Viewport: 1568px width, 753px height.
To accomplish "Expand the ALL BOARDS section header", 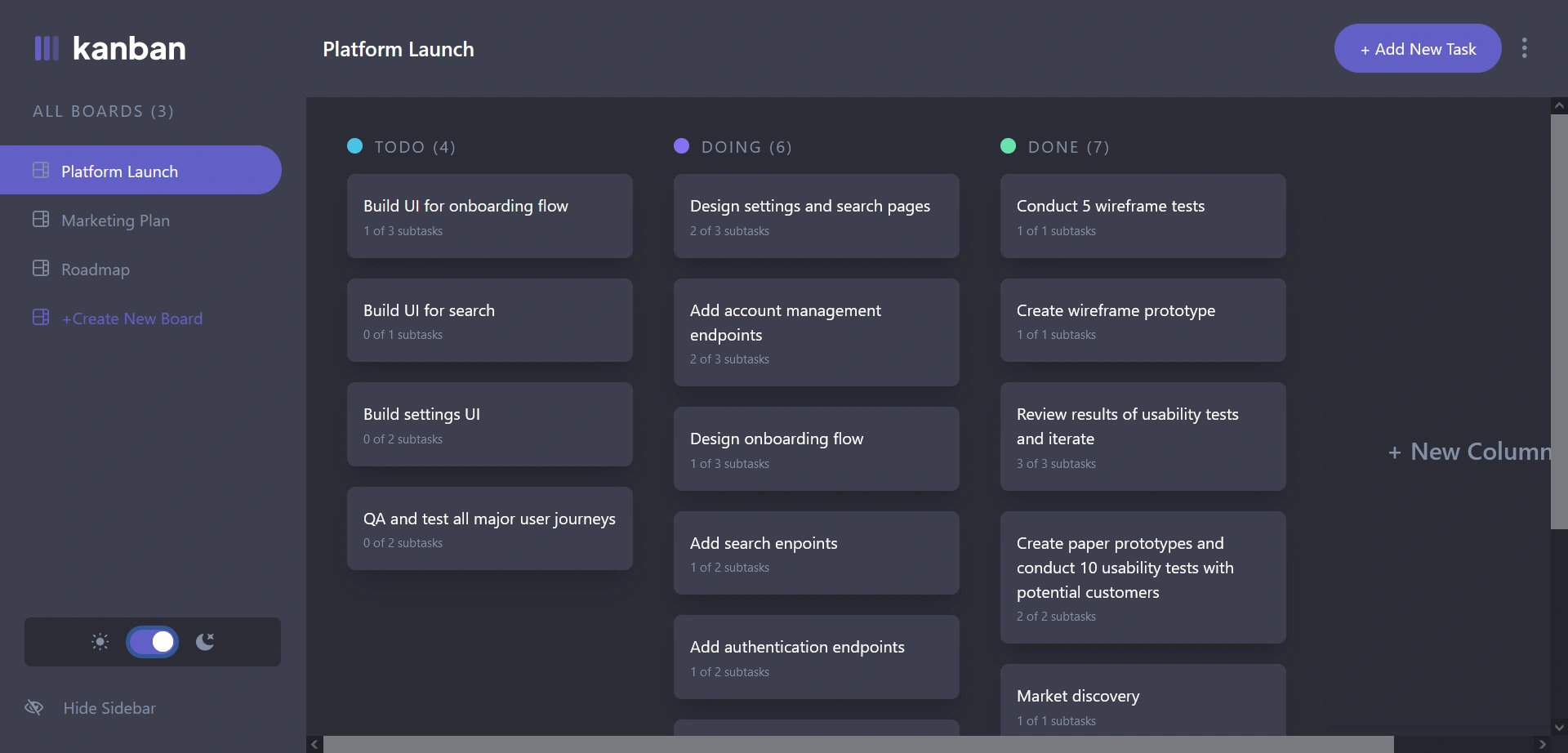I will (103, 111).
